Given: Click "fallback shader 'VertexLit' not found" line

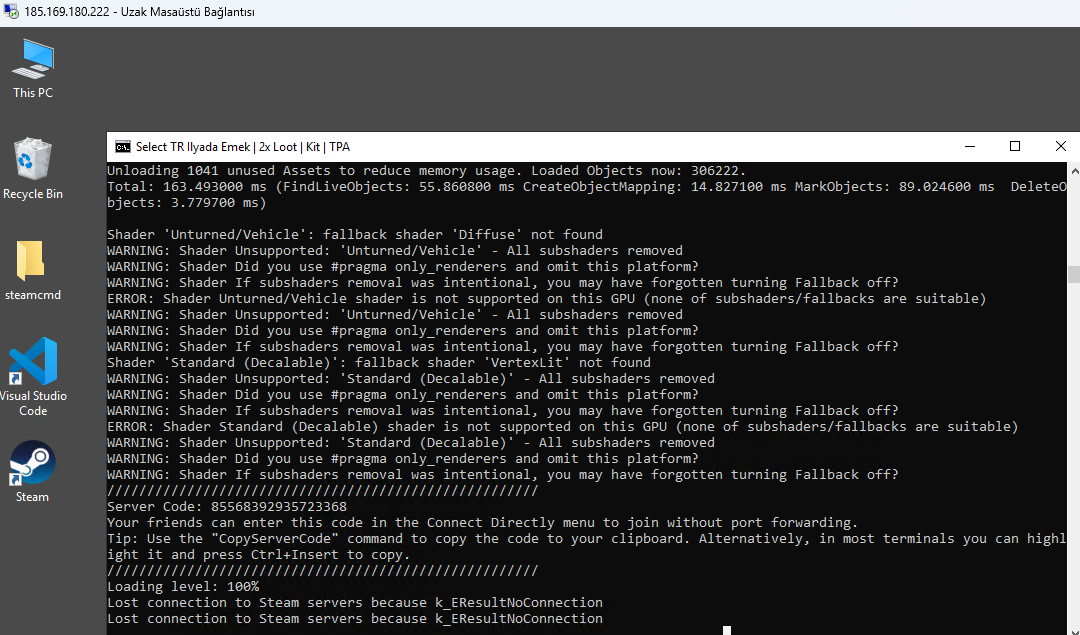Looking at the screenshot, I should pyautogui.click(x=379, y=363).
